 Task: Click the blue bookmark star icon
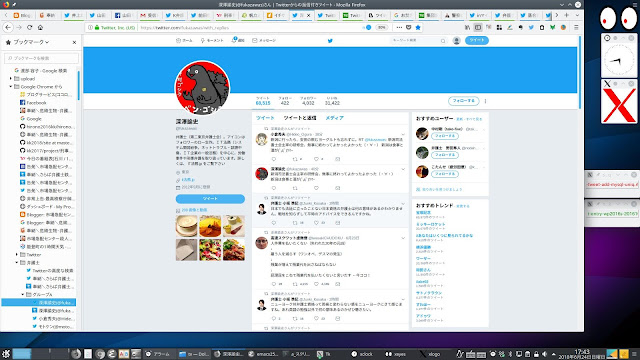[x=418, y=27]
